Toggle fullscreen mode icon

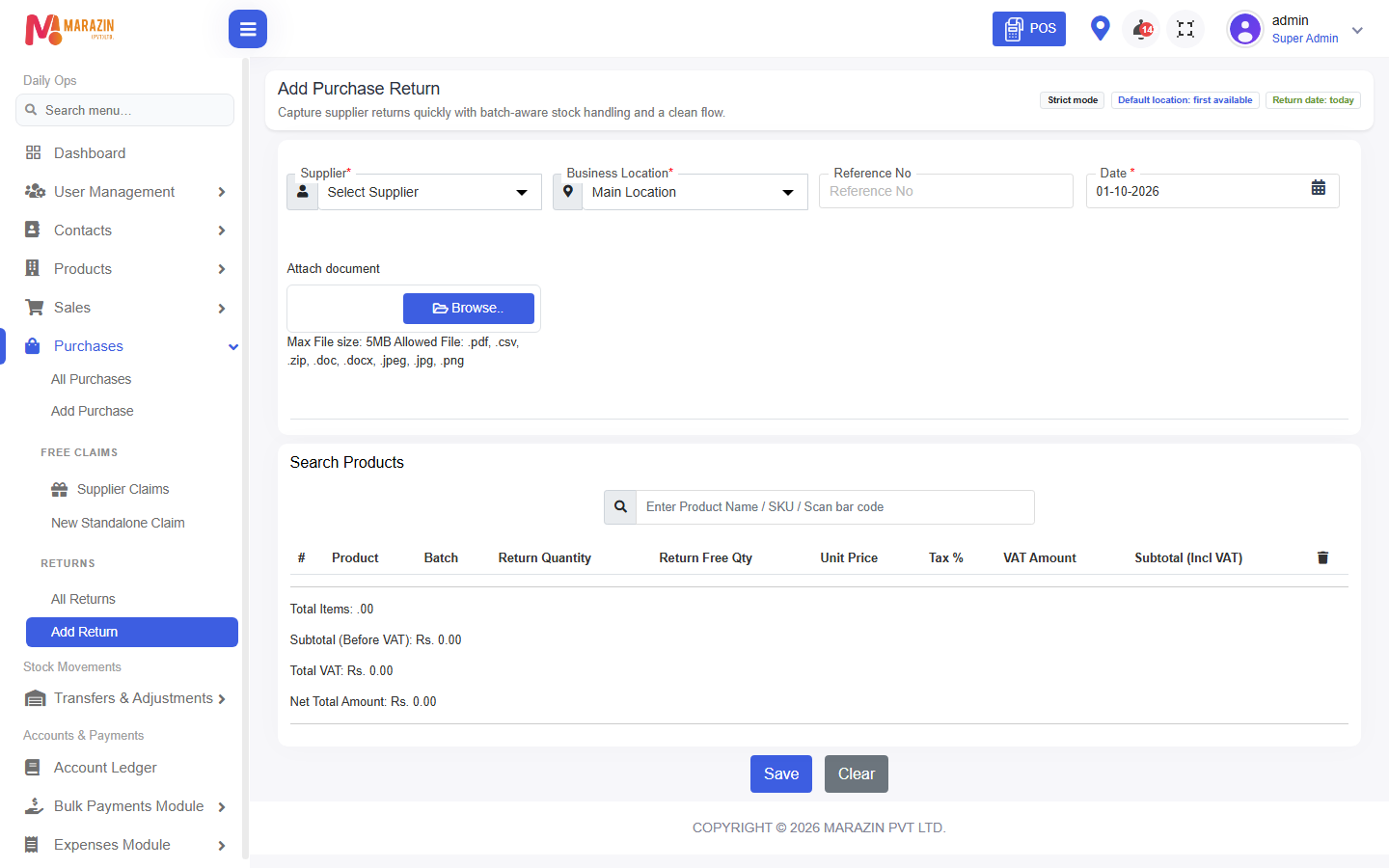click(x=1185, y=29)
